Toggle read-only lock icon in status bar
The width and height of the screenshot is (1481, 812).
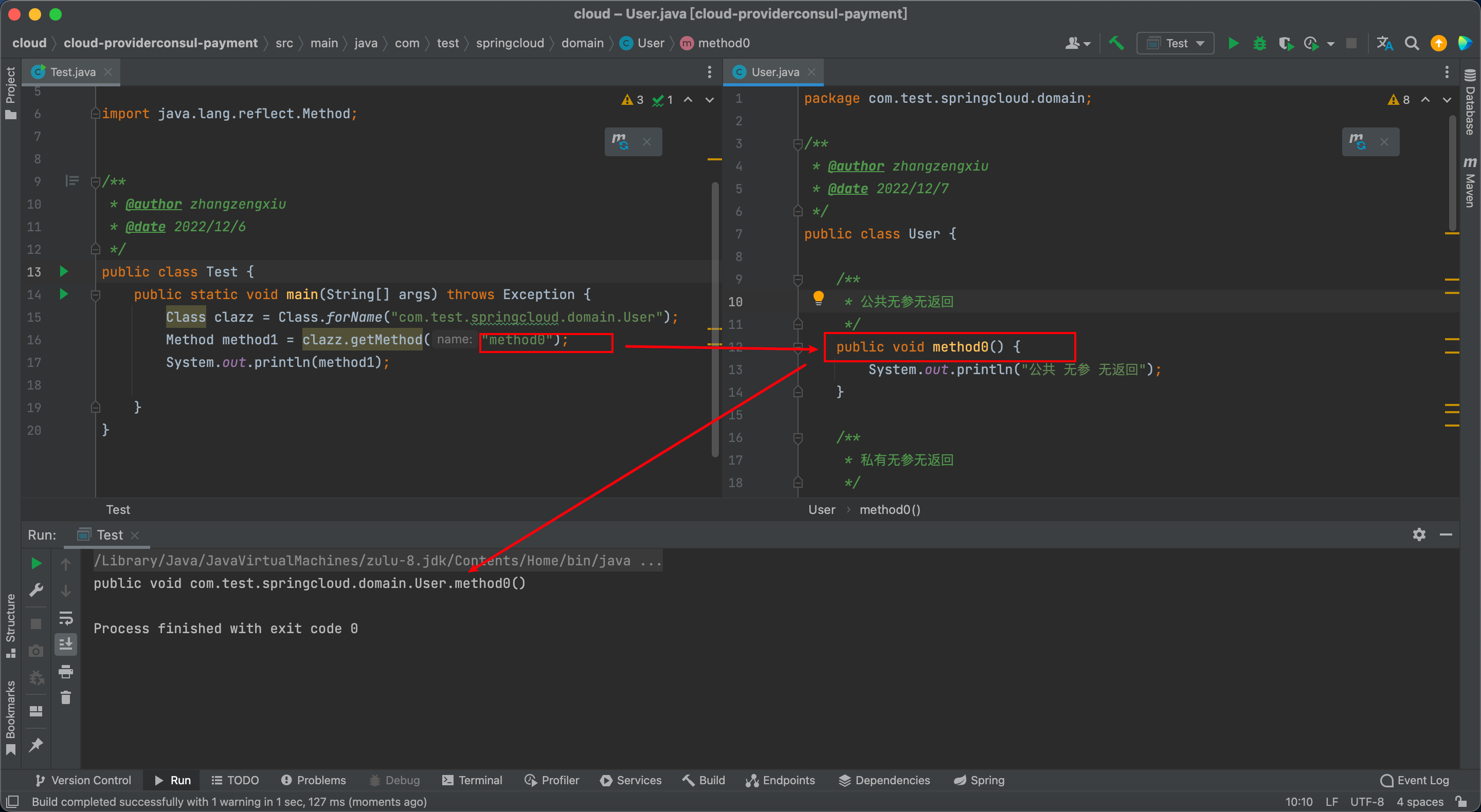click(1461, 801)
